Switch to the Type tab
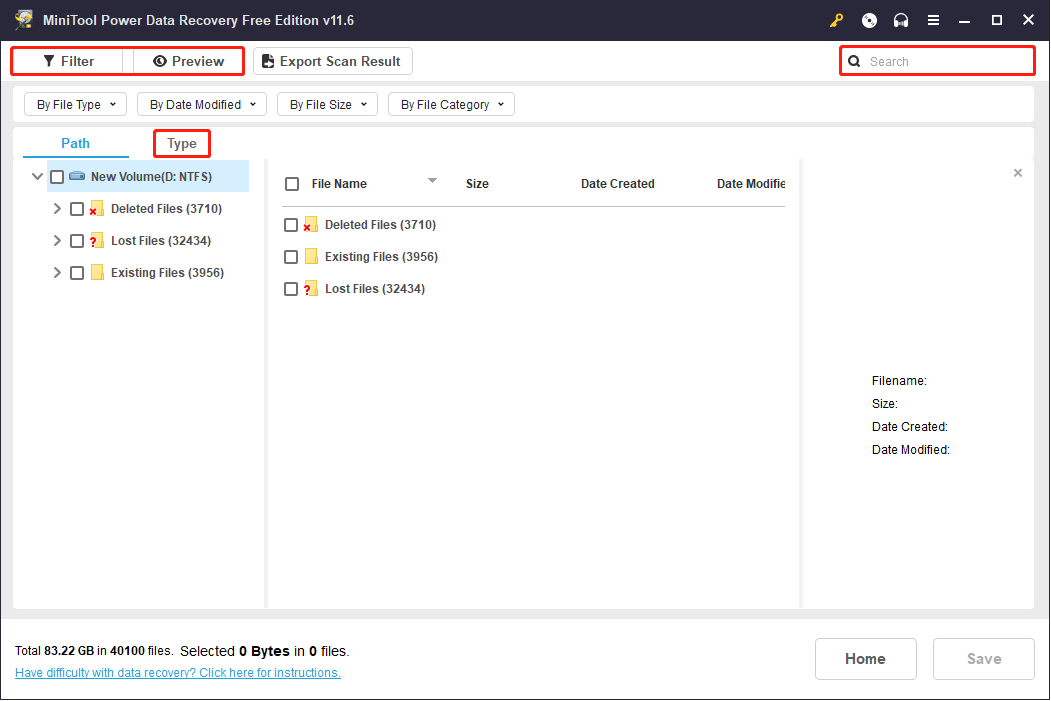The width and height of the screenshot is (1051, 701). (182, 143)
